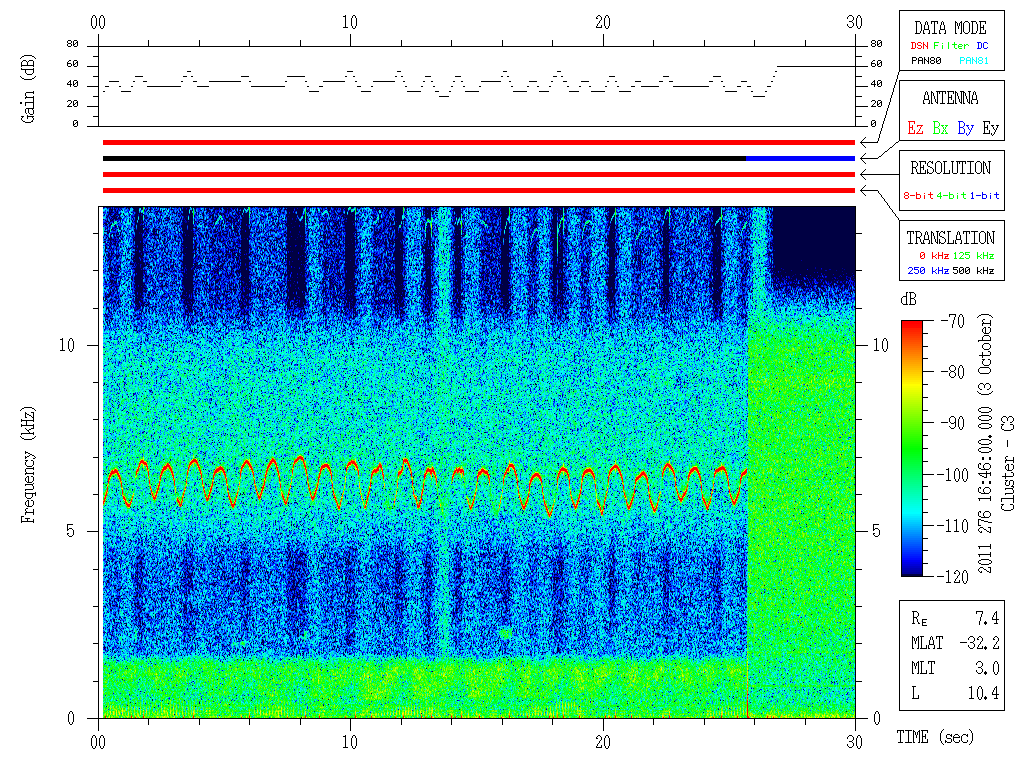Viewport: 1024px width, 768px height.
Task: Click the red translation status bar
Action: [x=479, y=191]
